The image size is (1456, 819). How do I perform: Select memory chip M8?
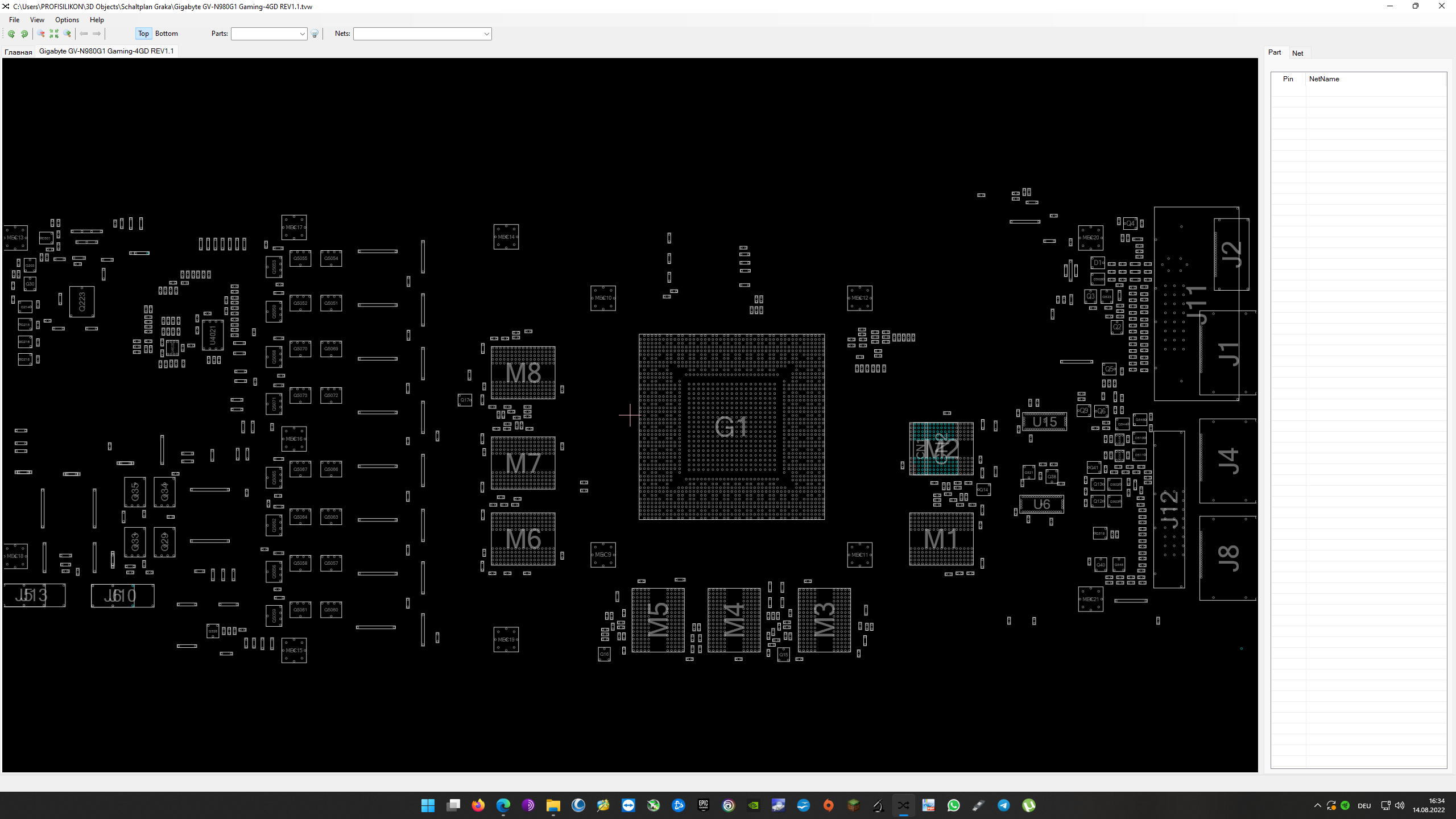click(x=523, y=373)
